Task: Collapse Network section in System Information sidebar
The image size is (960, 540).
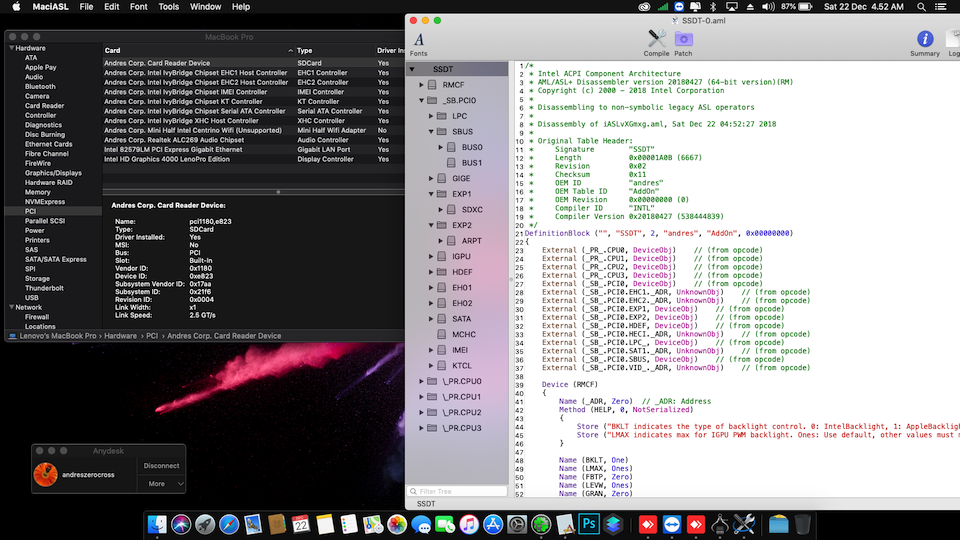Action: tap(11, 307)
